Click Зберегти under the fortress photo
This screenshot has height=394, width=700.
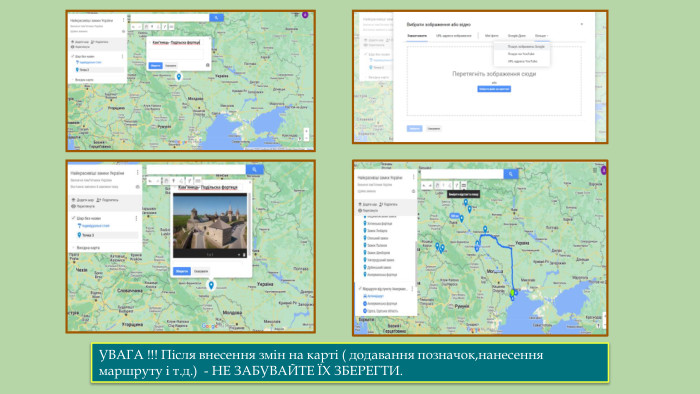pos(182,271)
